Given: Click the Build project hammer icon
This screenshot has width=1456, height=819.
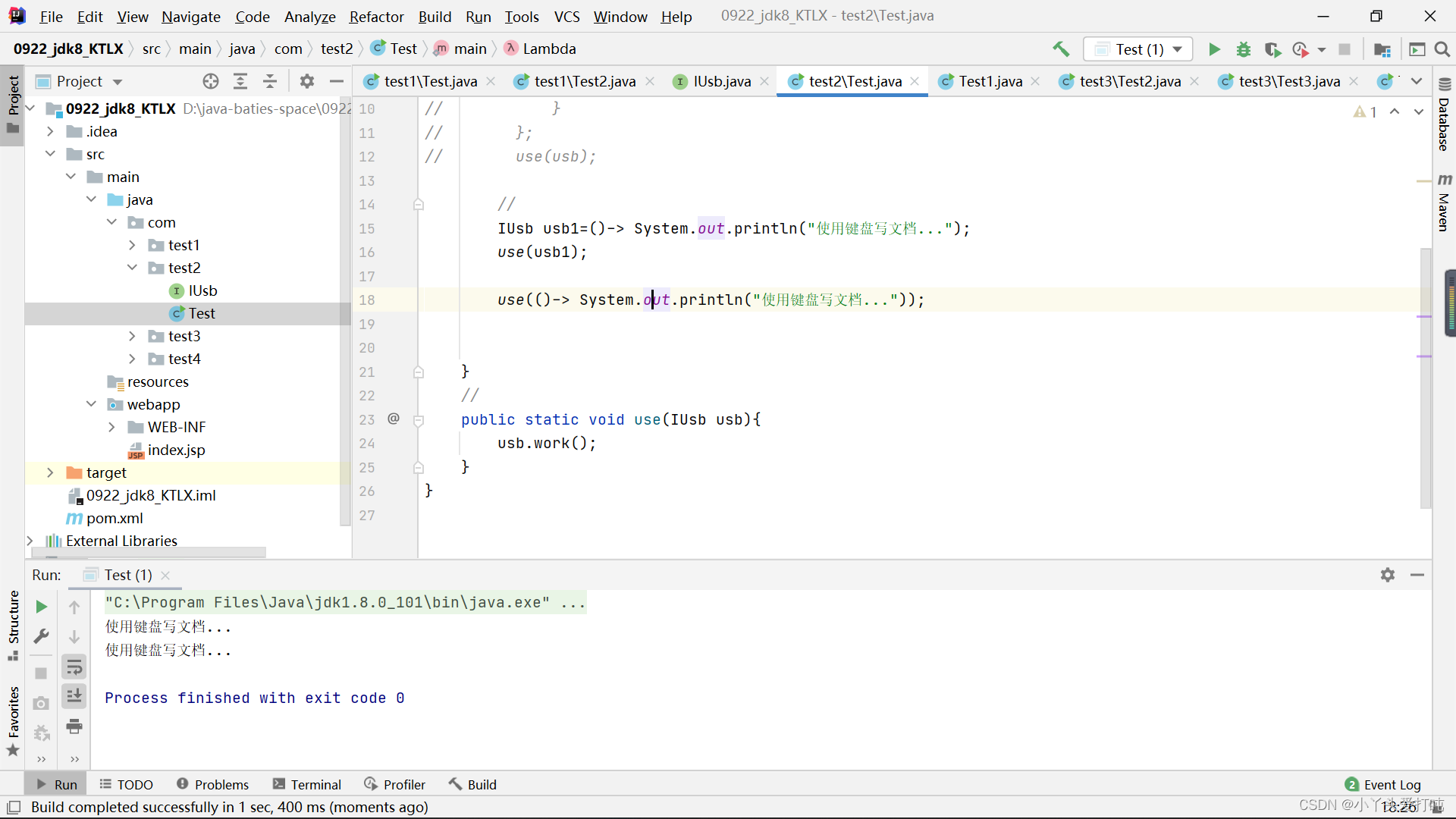Looking at the screenshot, I should pos(1061,49).
